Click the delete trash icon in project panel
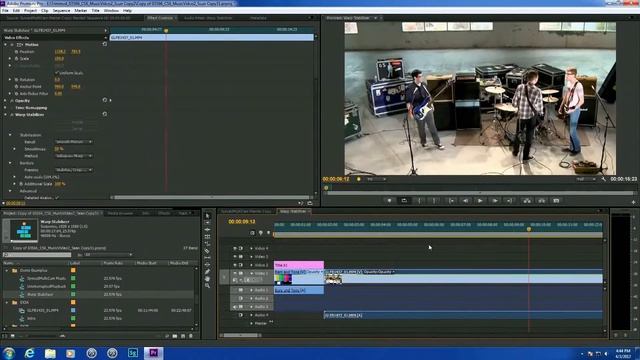This screenshot has width=640, height=360. (191, 336)
